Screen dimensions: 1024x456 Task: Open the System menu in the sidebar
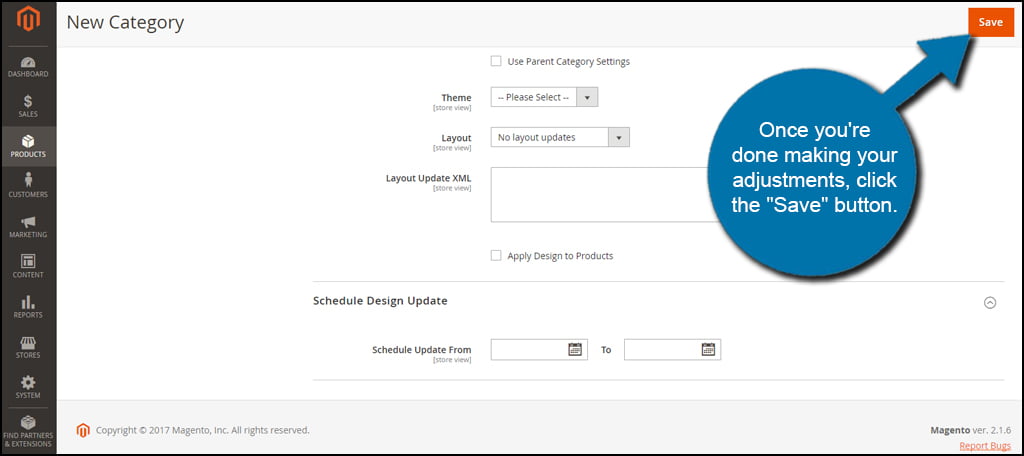28,386
